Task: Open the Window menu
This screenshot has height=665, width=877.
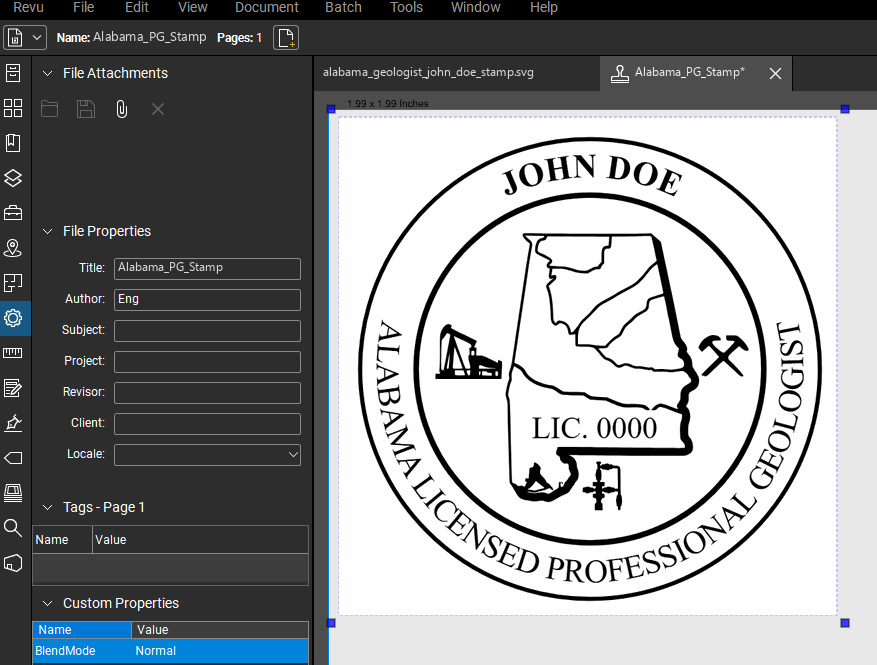Action: point(475,7)
